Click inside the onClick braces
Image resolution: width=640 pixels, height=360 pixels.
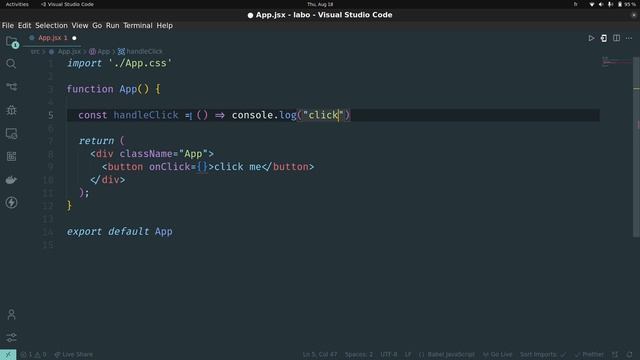point(202,167)
